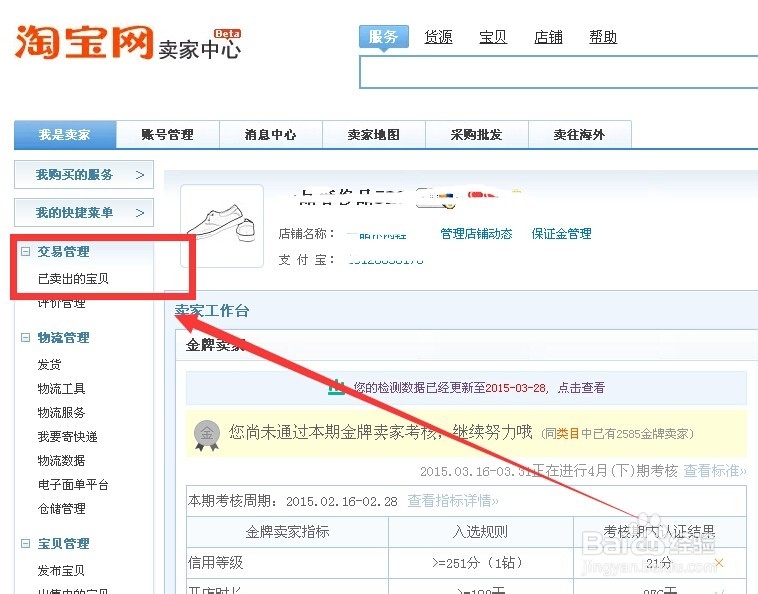758x594 pixels.
Task: Open 电子面单平台 link
Action: (73, 485)
